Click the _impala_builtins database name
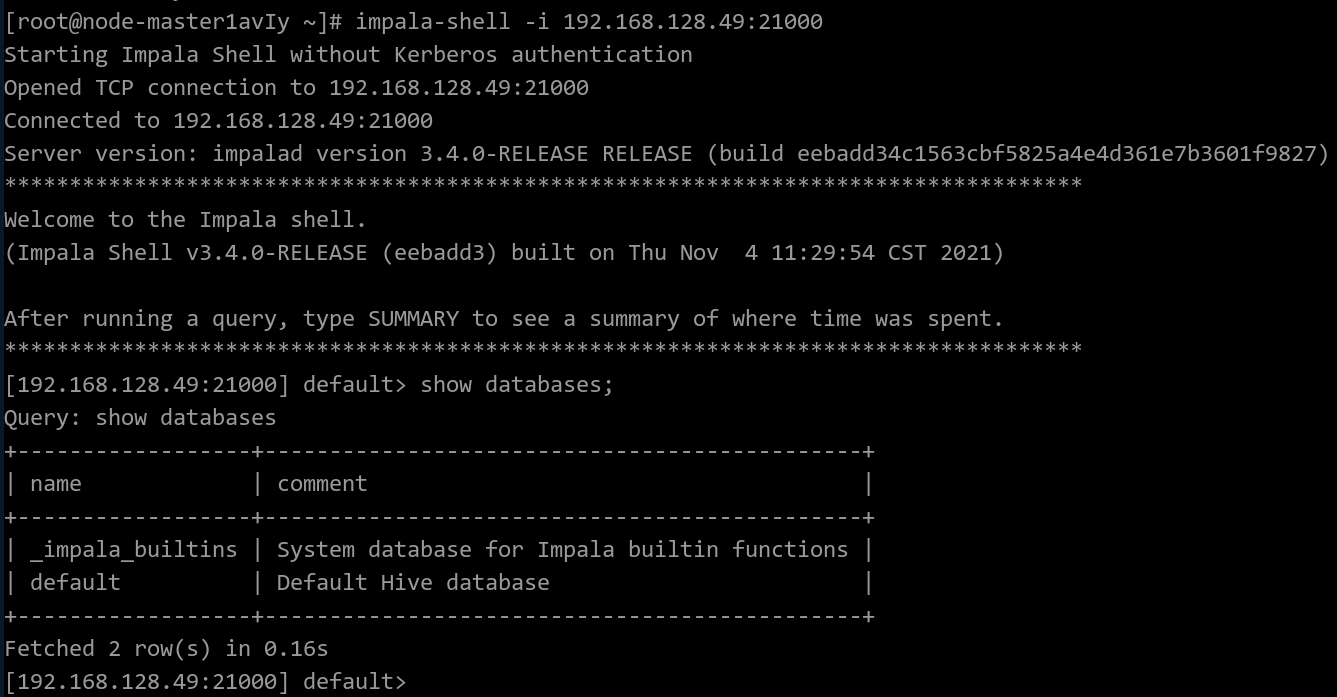 click(134, 549)
